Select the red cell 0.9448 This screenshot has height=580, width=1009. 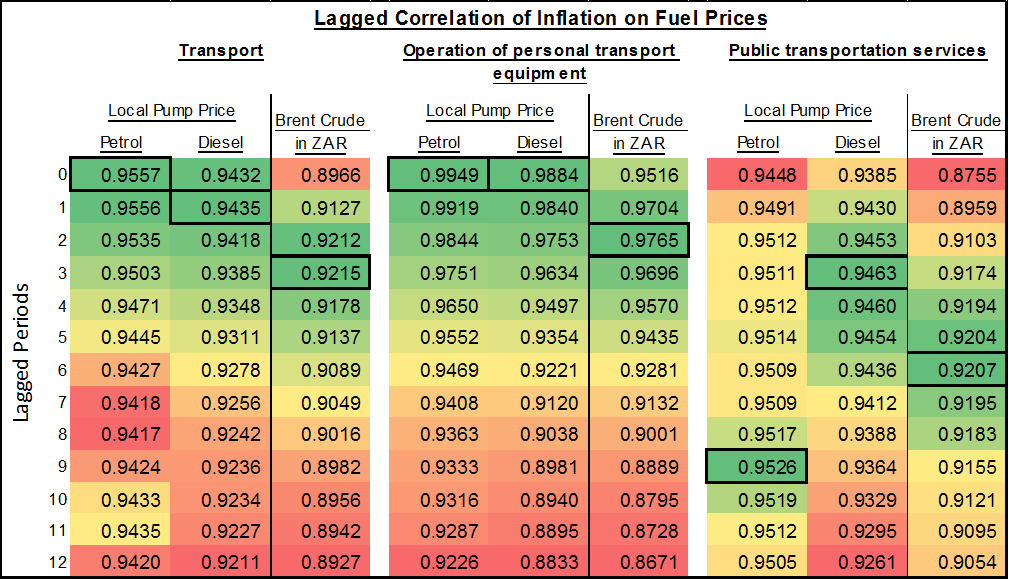(x=757, y=175)
